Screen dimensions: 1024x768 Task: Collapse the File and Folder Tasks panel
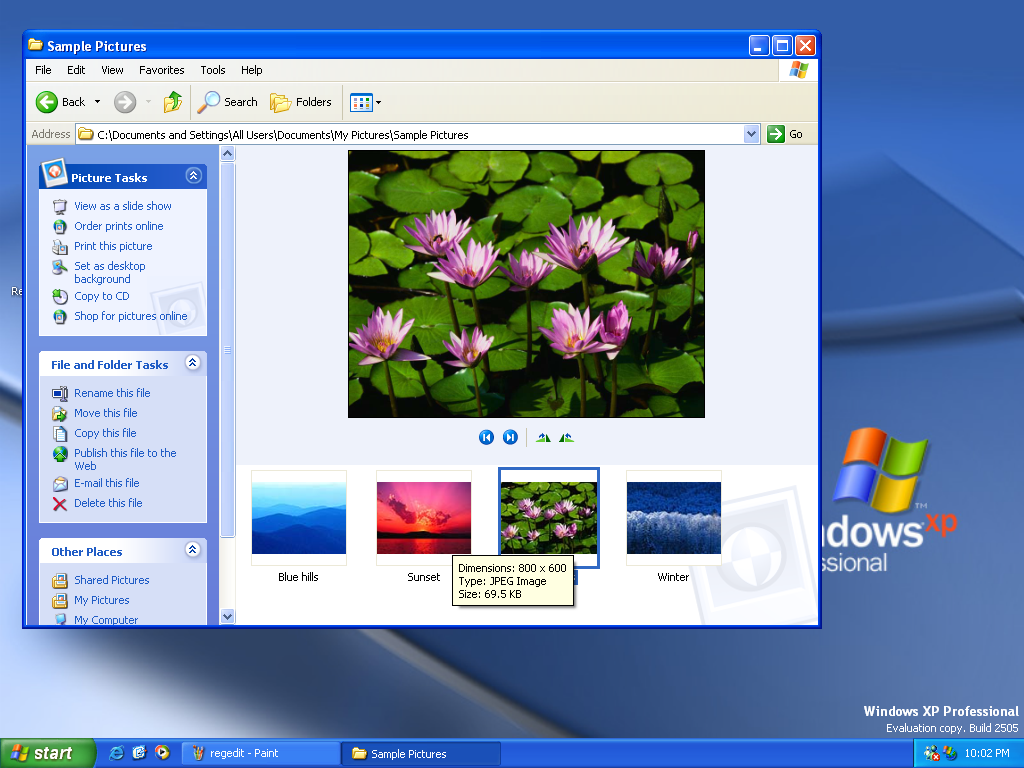pyautogui.click(x=193, y=363)
